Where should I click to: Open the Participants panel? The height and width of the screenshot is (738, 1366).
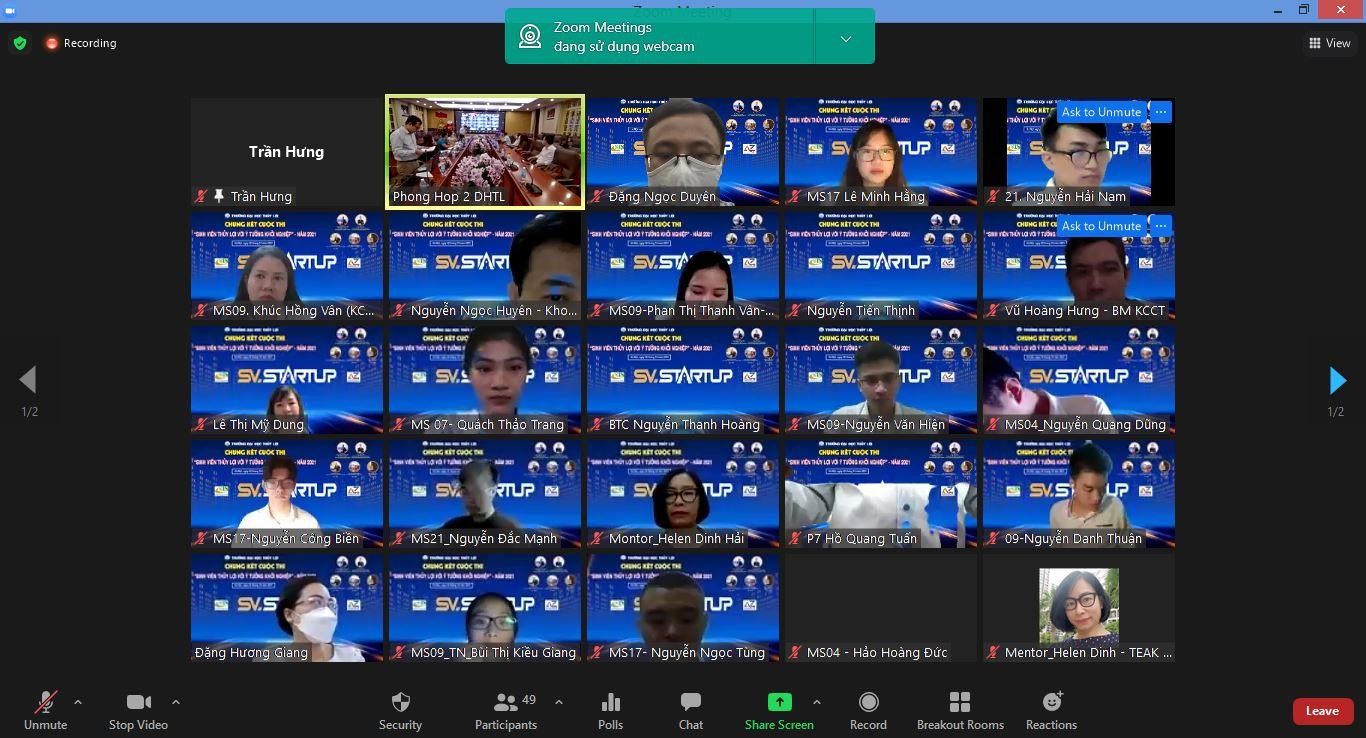point(506,711)
